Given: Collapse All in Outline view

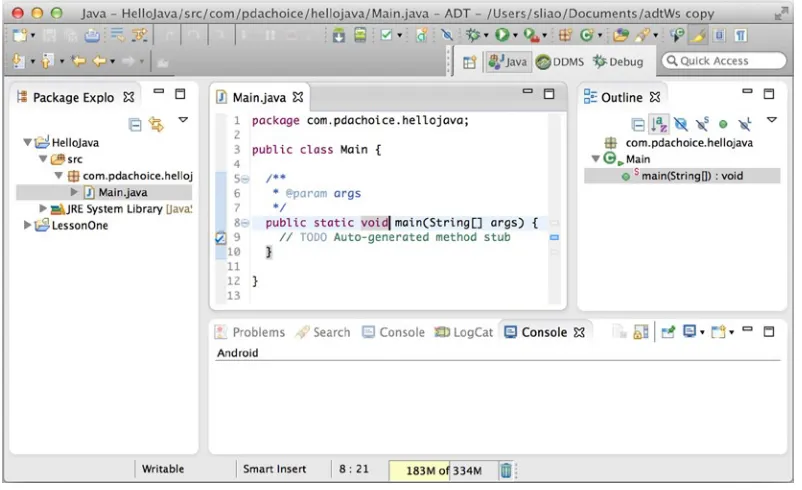Looking at the screenshot, I should pos(638,124).
